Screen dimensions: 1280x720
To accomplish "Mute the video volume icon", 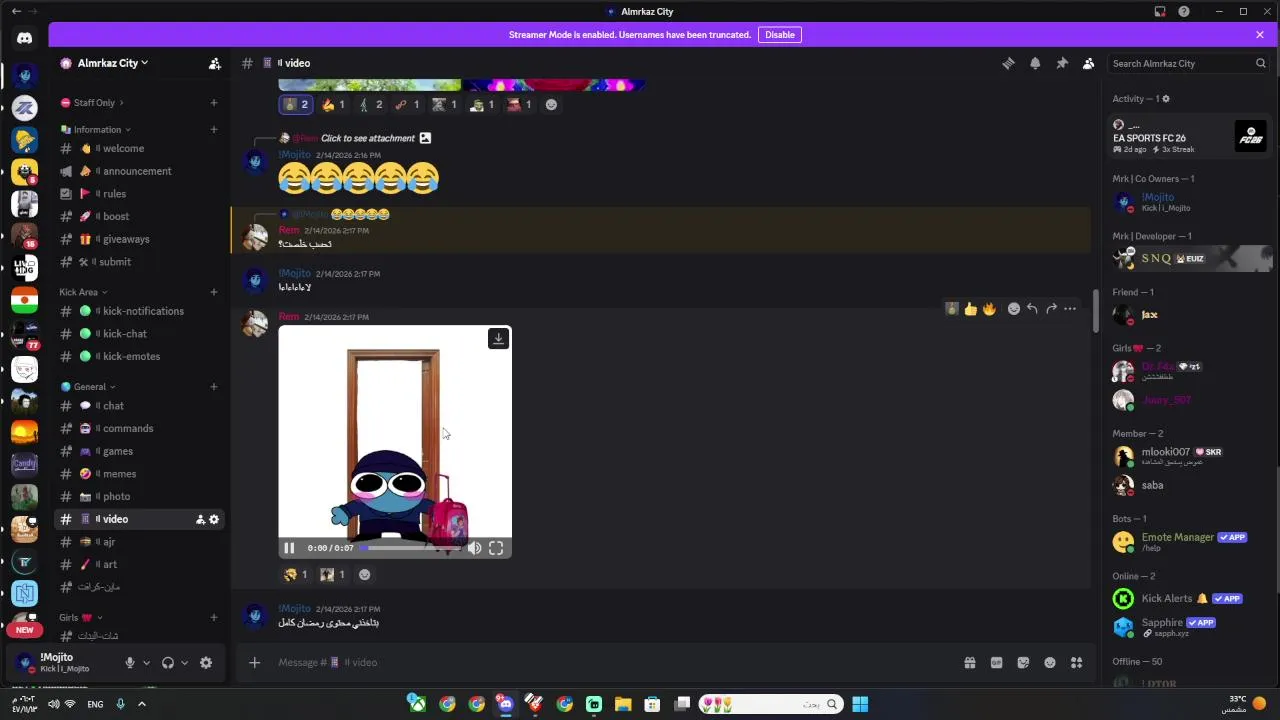I will [x=474, y=548].
